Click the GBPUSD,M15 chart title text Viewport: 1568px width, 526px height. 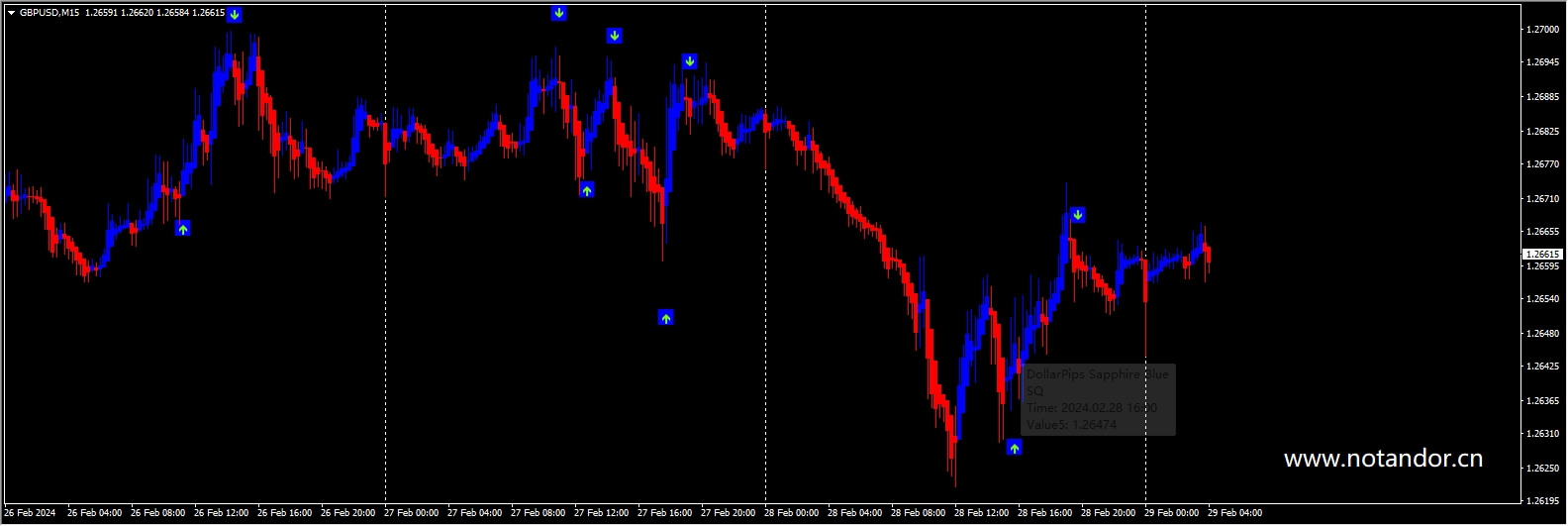pos(49,13)
